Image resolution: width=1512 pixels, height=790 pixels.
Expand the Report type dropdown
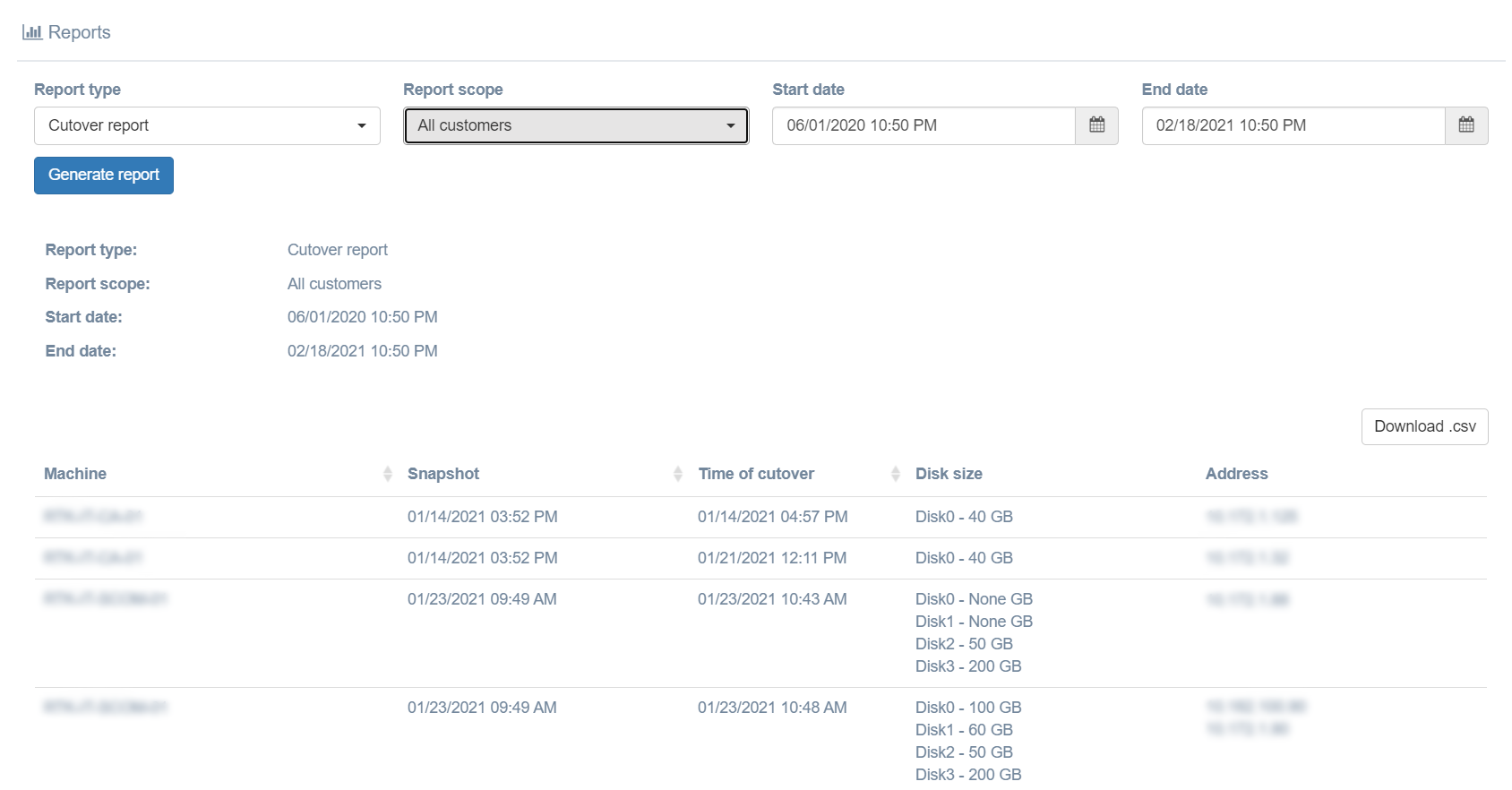[207, 125]
